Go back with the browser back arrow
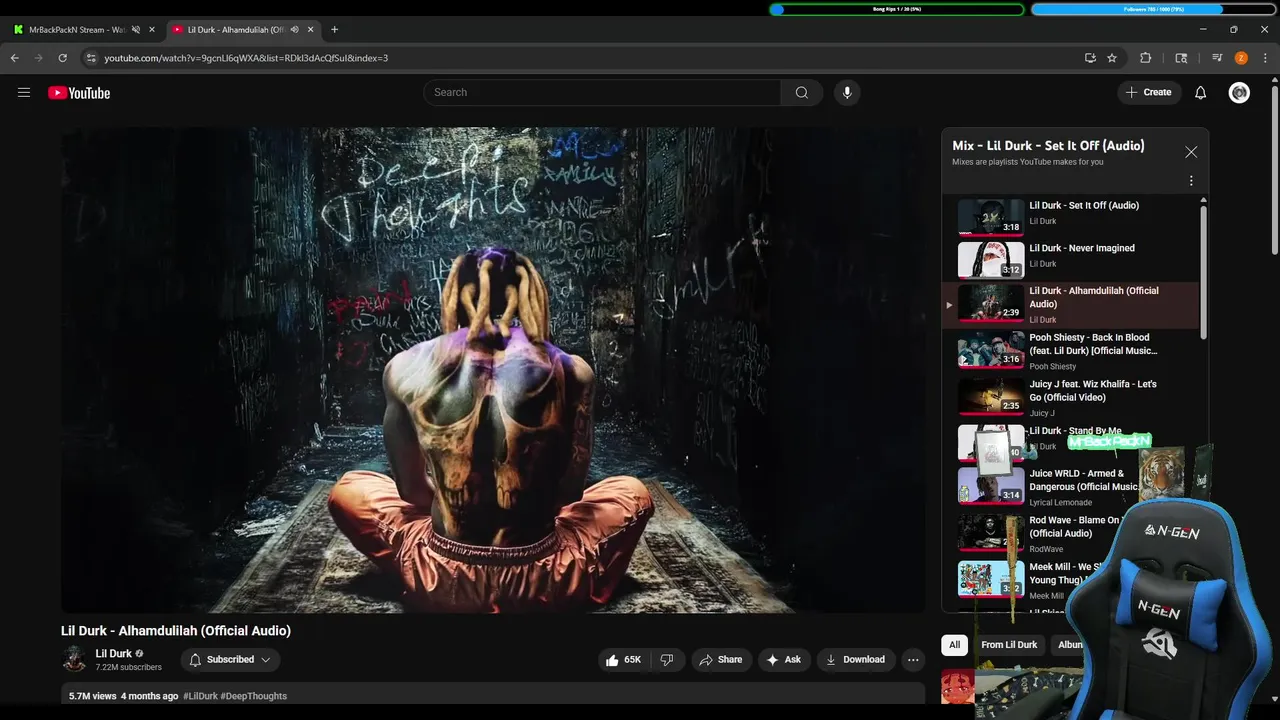The image size is (1280, 720). 14,58
